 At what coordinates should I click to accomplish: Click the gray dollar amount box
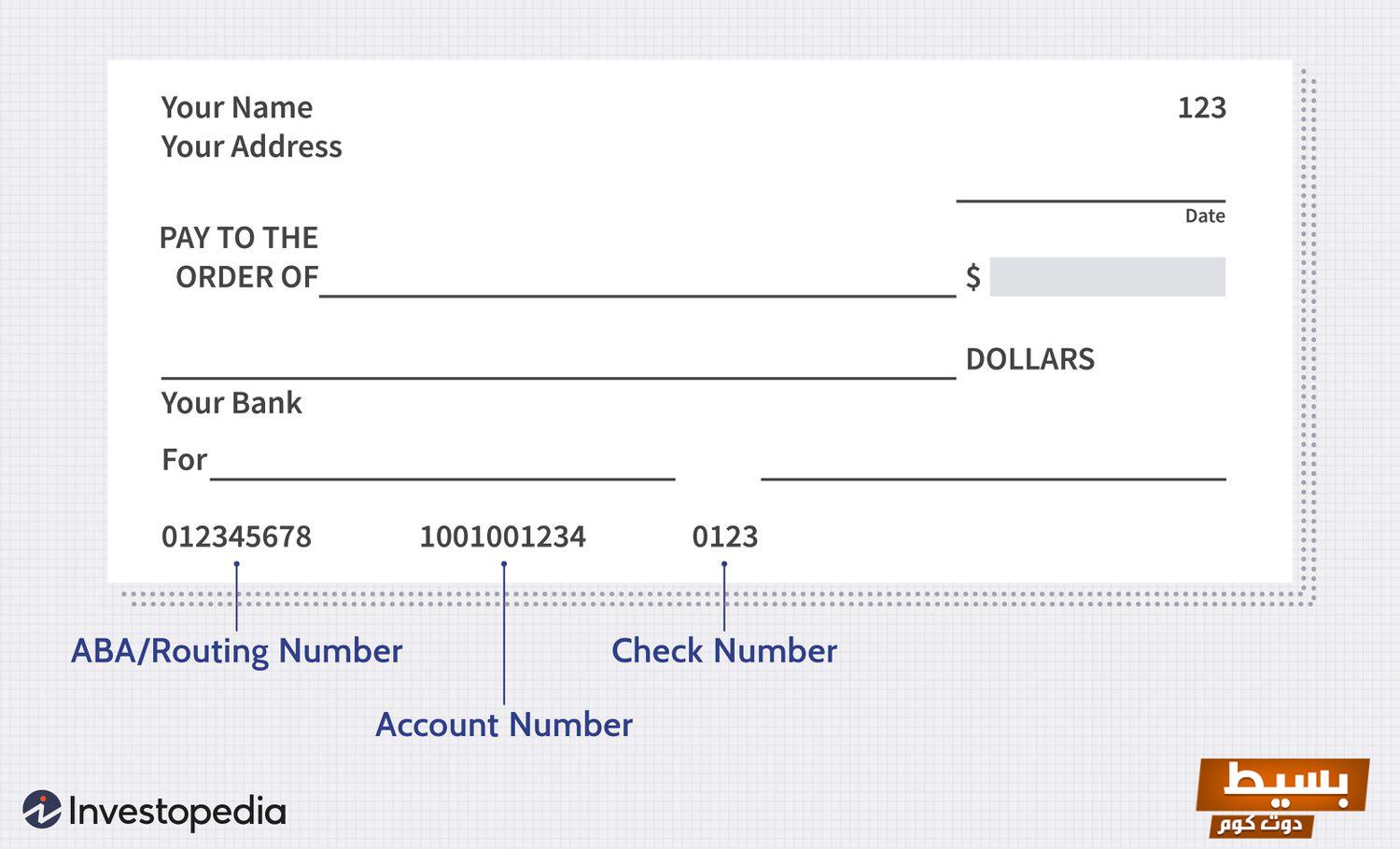[x=1107, y=277]
